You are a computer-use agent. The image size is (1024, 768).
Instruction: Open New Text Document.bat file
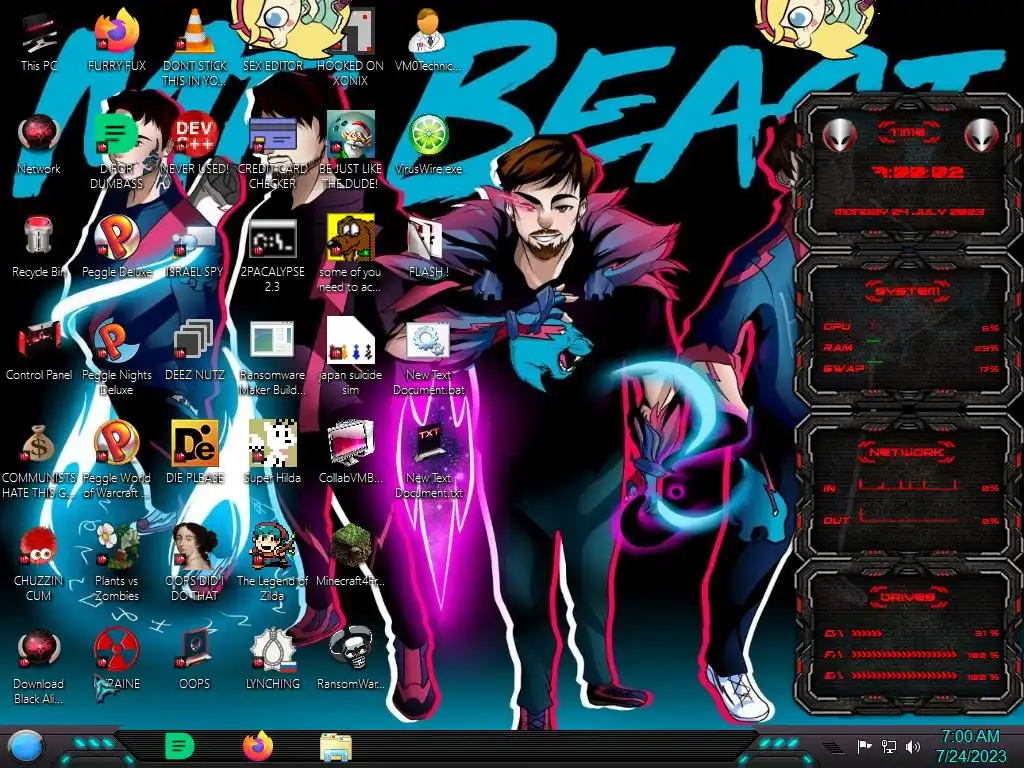point(428,359)
